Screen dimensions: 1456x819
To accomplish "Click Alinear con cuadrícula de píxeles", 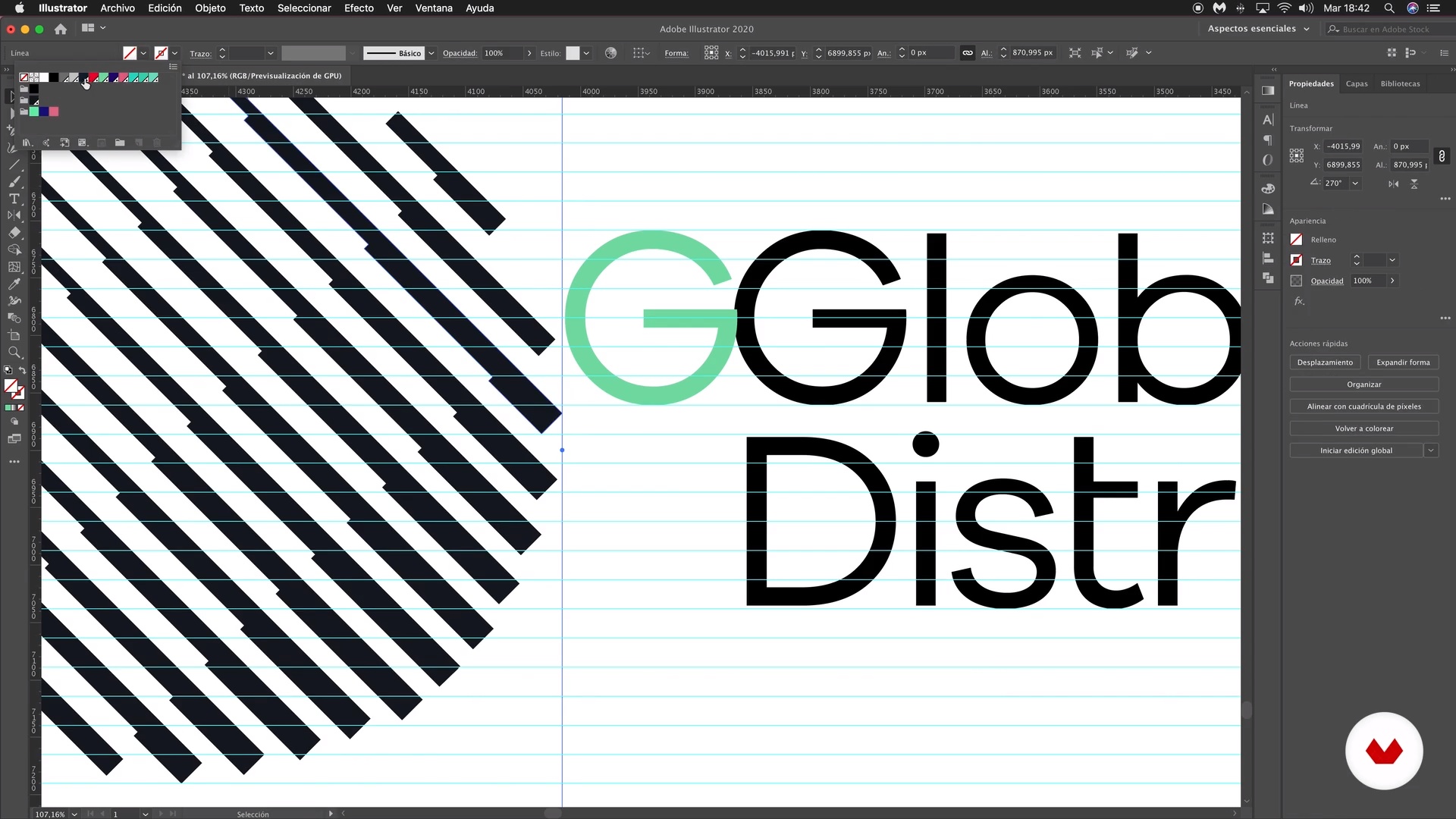I will coord(1364,406).
